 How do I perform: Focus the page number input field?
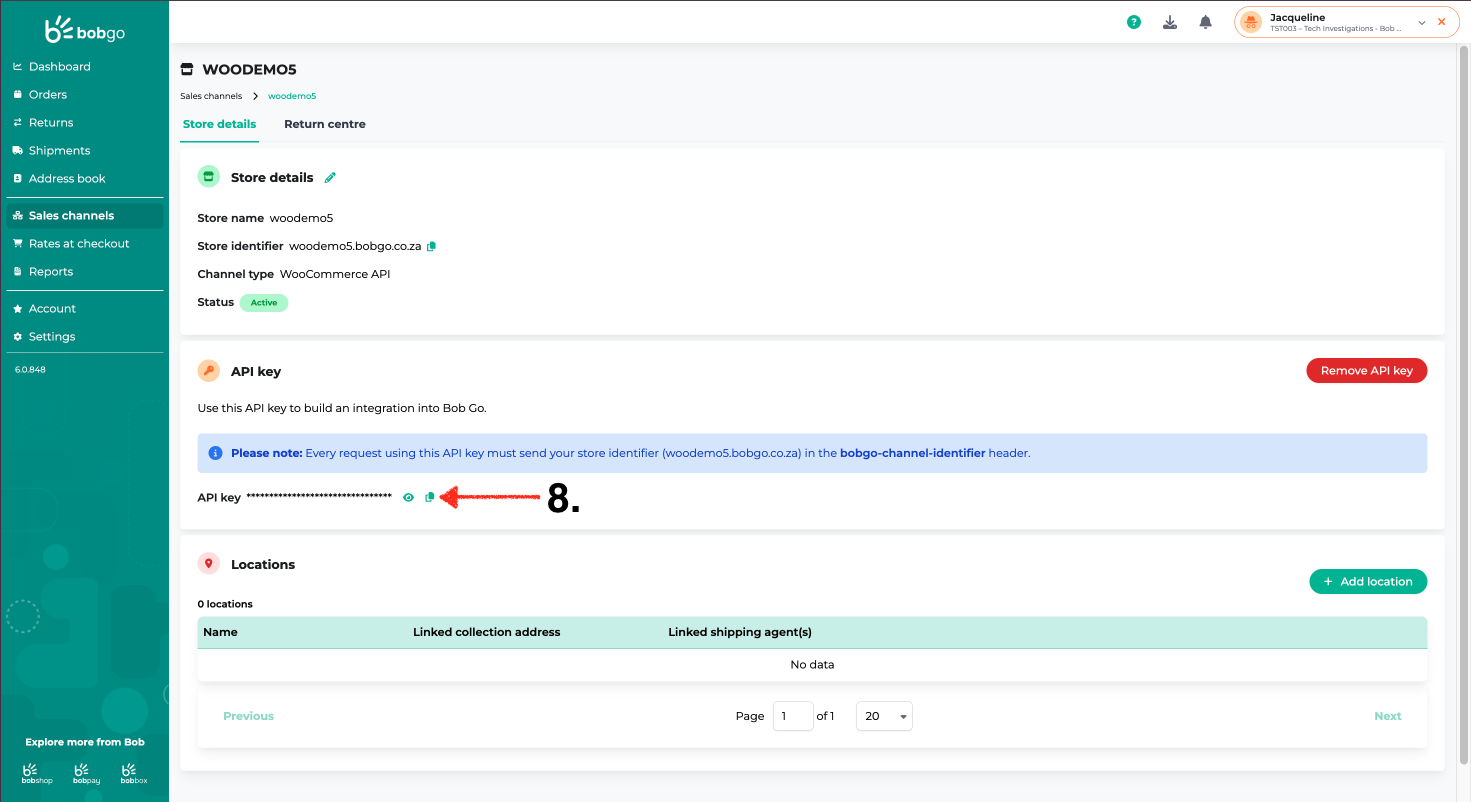tap(793, 716)
